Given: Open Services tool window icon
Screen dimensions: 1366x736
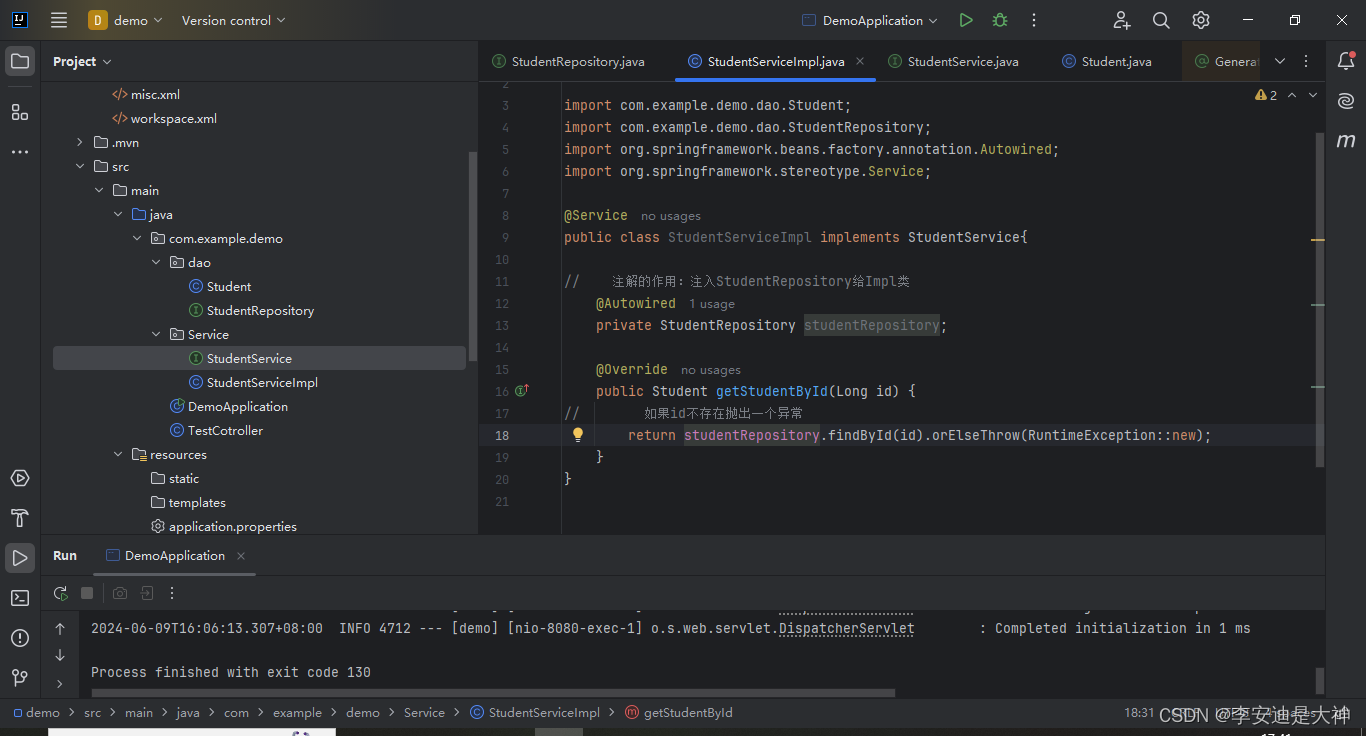Looking at the screenshot, I should tap(20, 478).
